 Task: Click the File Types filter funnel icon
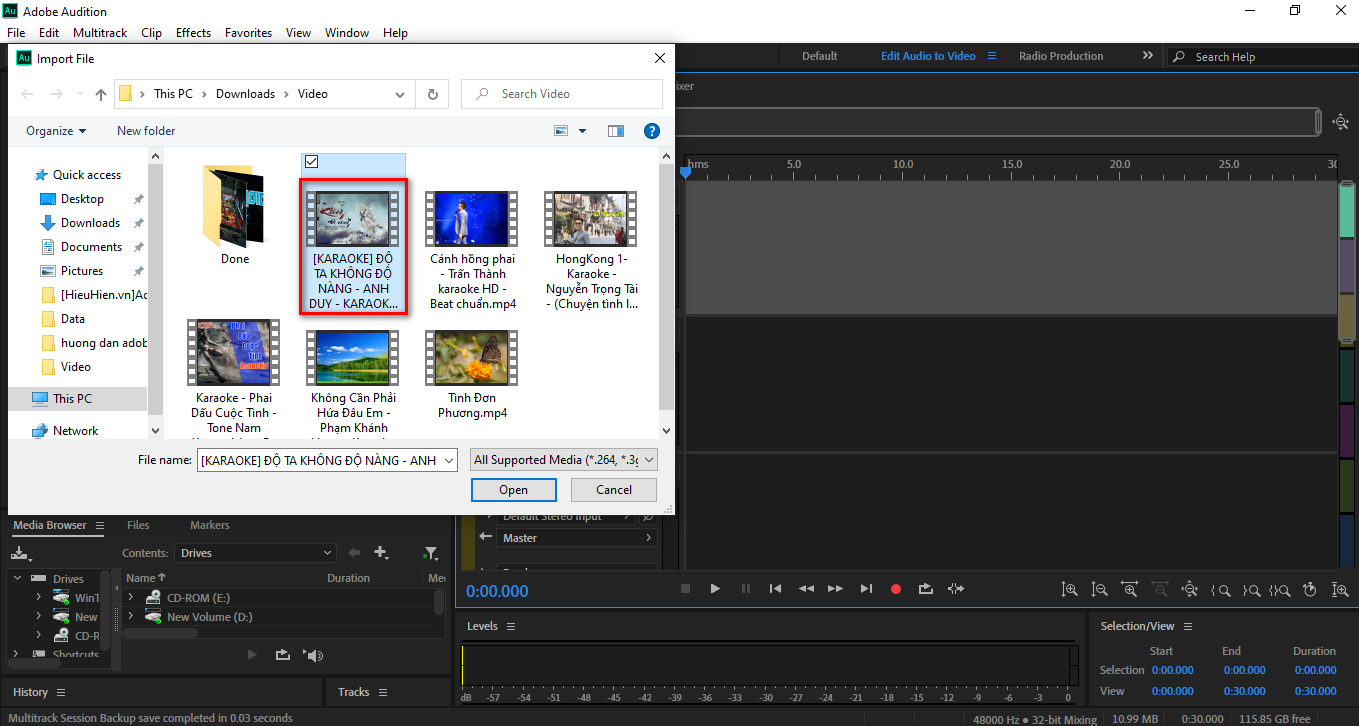click(x=430, y=553)
